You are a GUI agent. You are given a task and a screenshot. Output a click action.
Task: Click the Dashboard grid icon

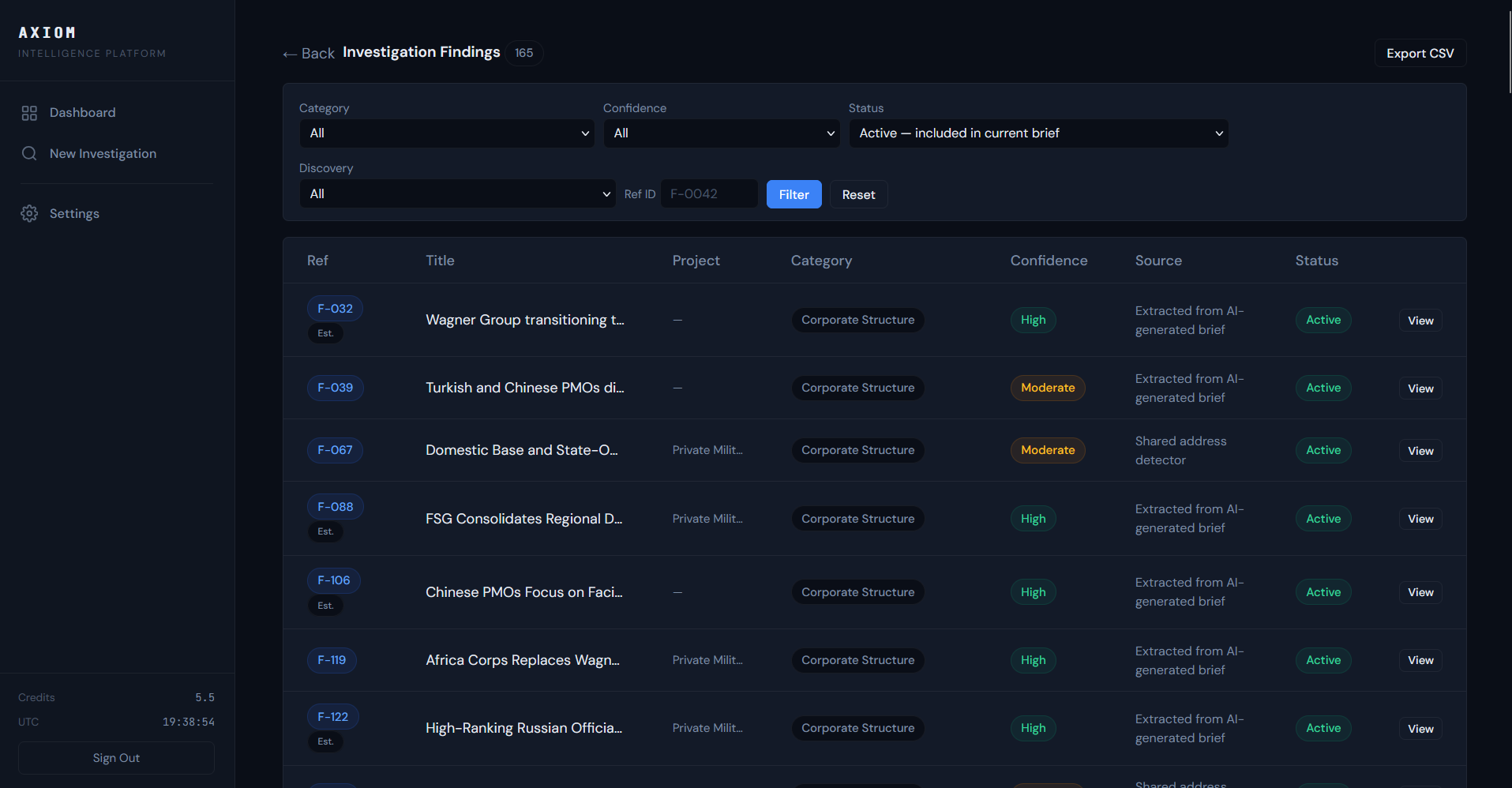click(x=29, y=113)
